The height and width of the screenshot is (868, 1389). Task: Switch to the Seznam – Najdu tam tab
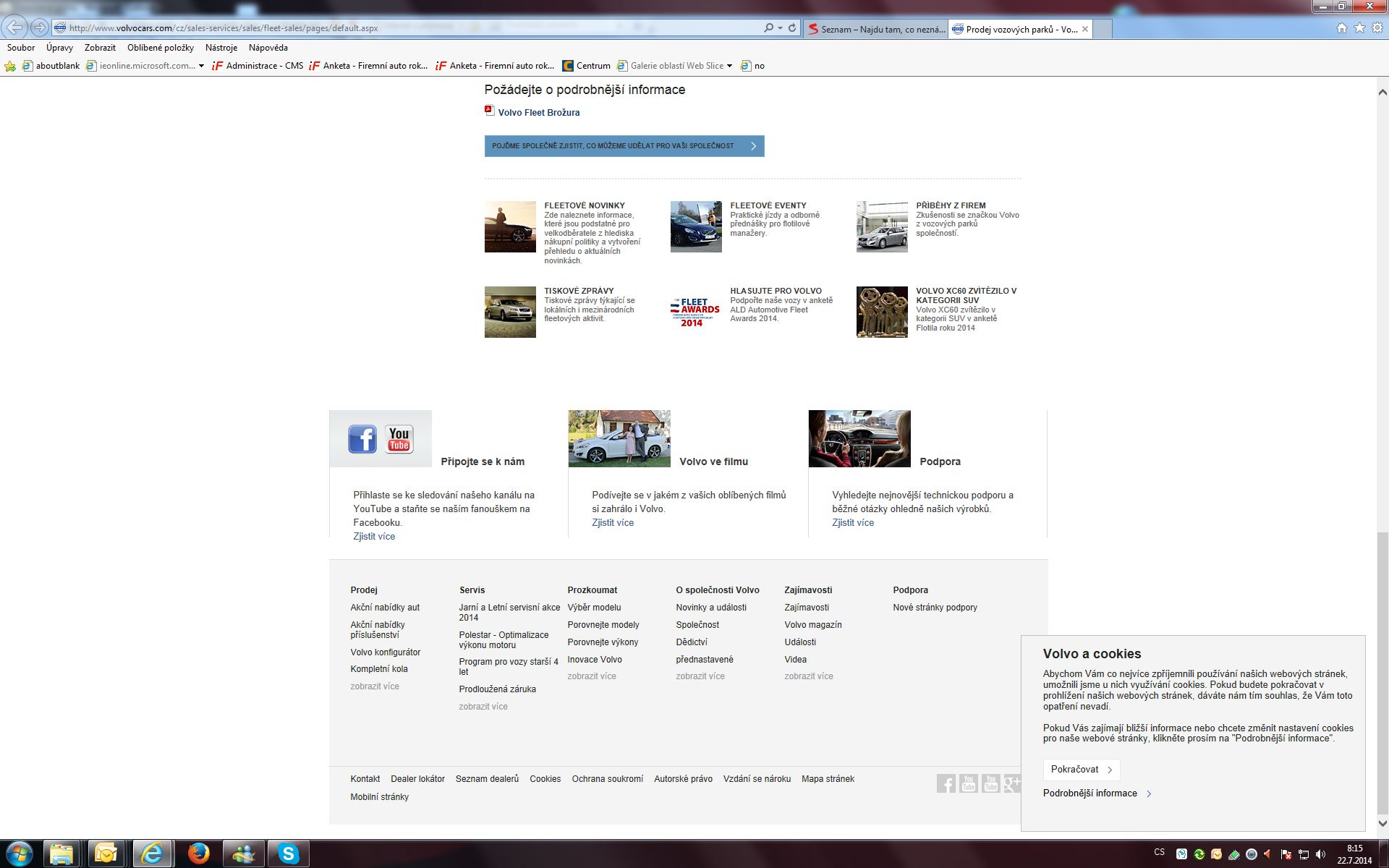click(x=875, y=30)
